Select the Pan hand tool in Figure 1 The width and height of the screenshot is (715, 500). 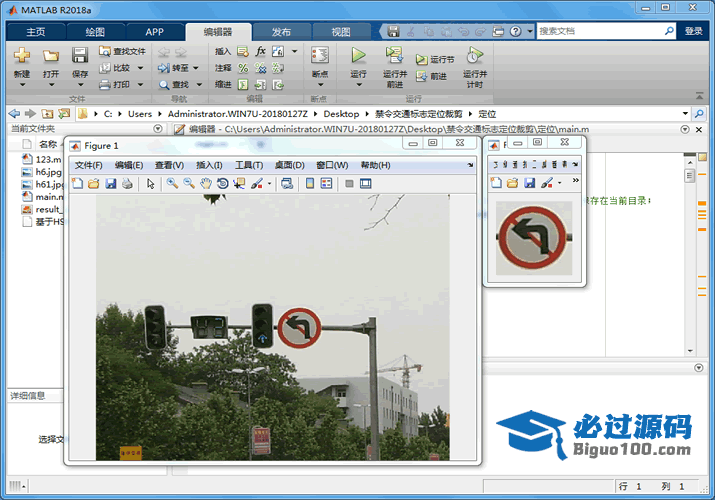coord(206,183)
